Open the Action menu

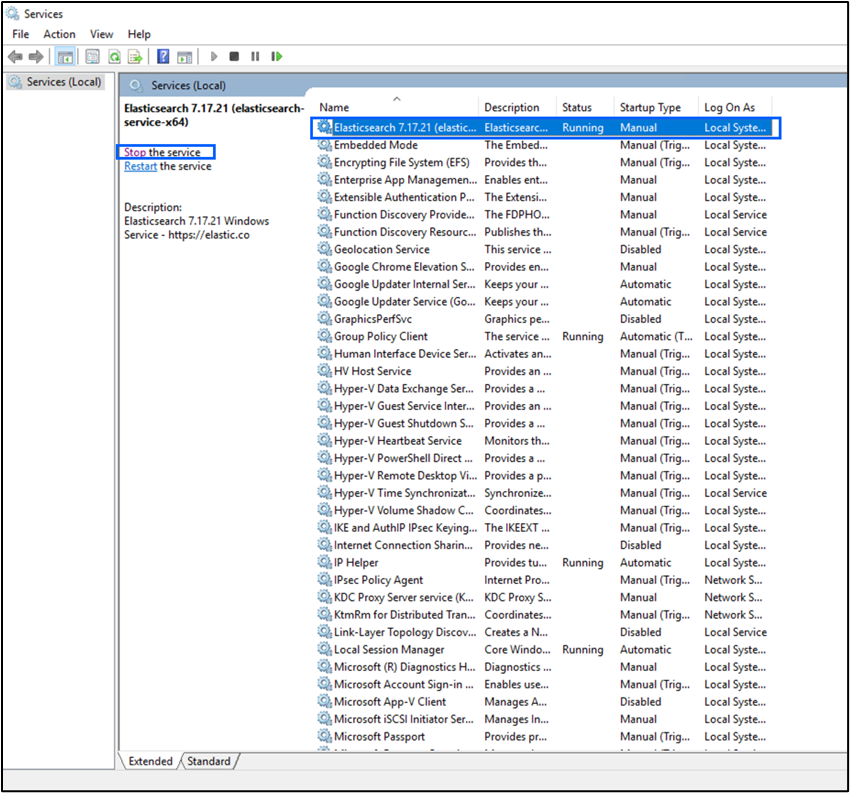[59, 33]
